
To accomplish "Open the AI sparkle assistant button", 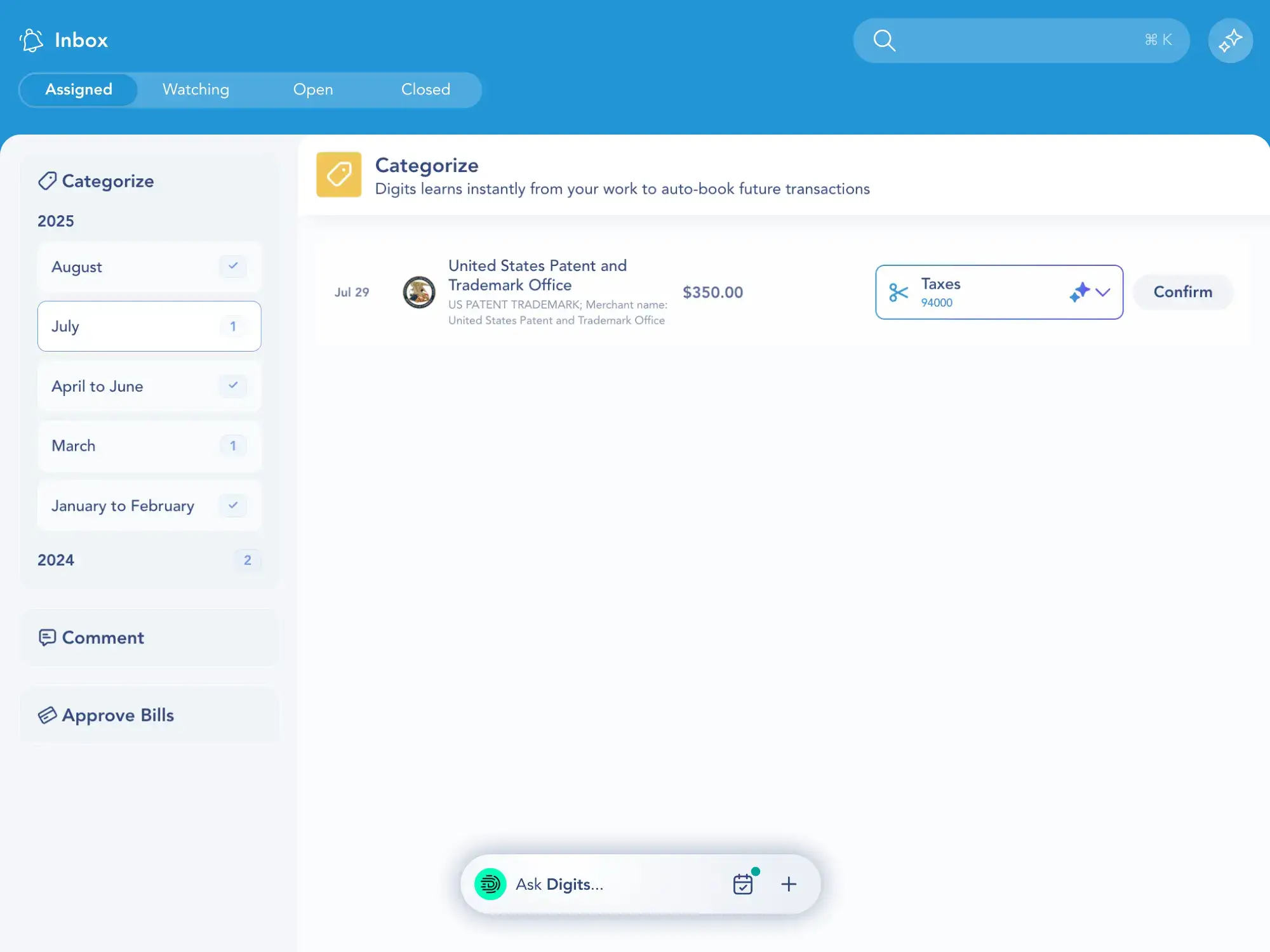I will click(1230, 41).
